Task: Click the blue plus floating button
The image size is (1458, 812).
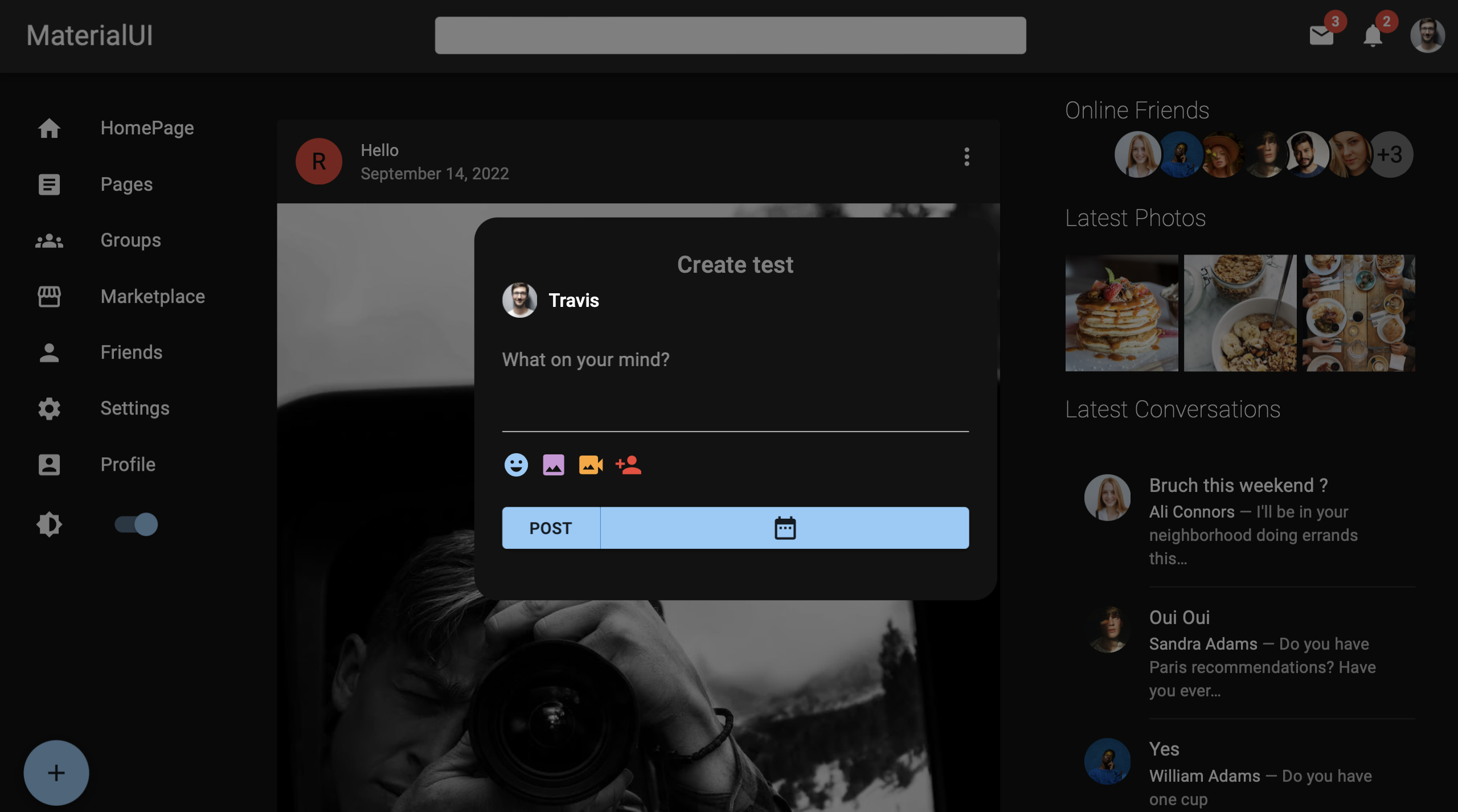Action: pos(56,772)
